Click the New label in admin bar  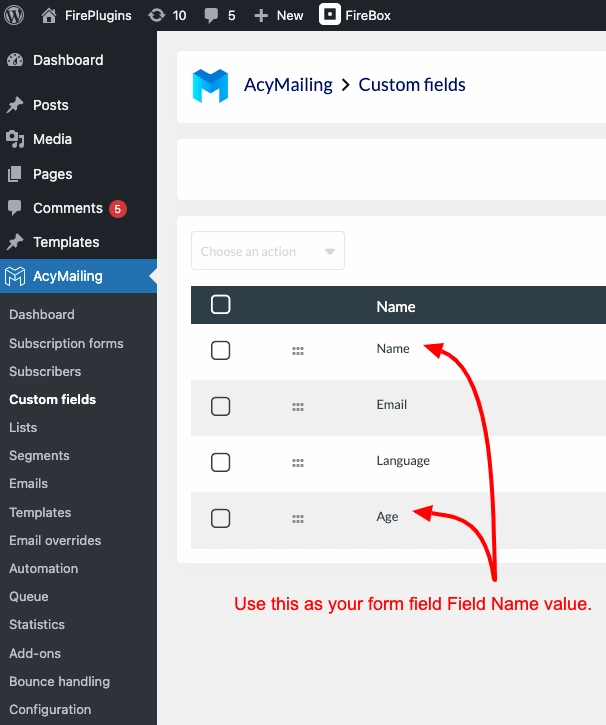coord(290,16)
